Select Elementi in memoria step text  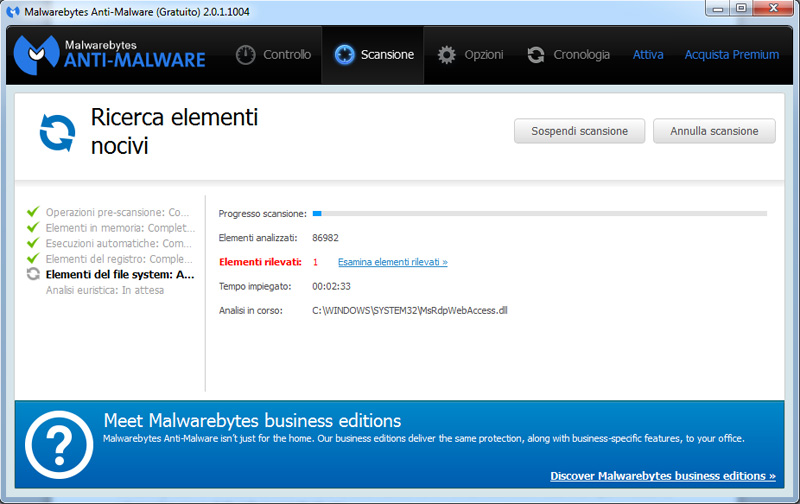[120, 228]
